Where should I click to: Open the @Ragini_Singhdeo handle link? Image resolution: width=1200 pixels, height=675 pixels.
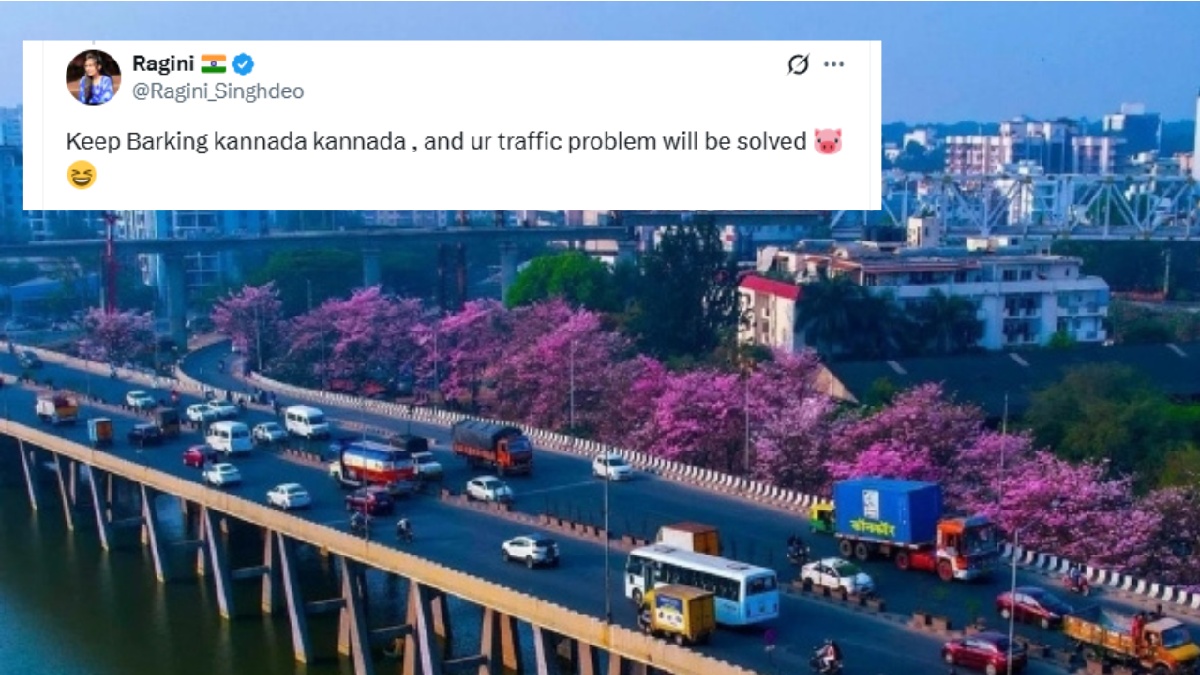(218, 91)
